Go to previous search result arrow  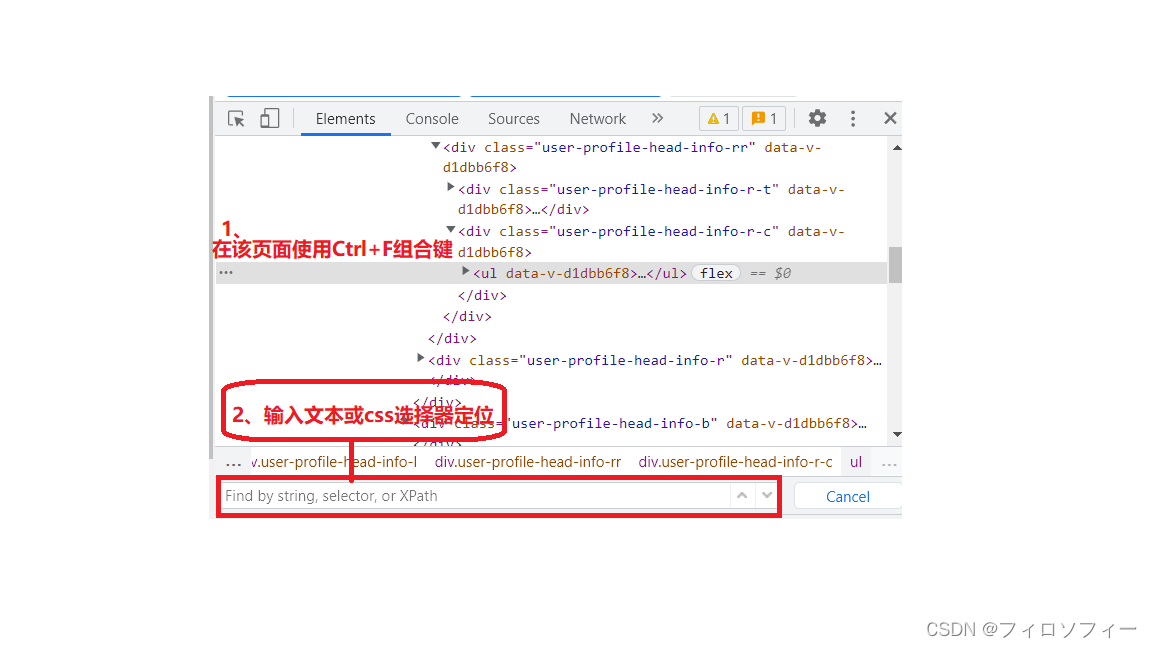click(742, 496)
